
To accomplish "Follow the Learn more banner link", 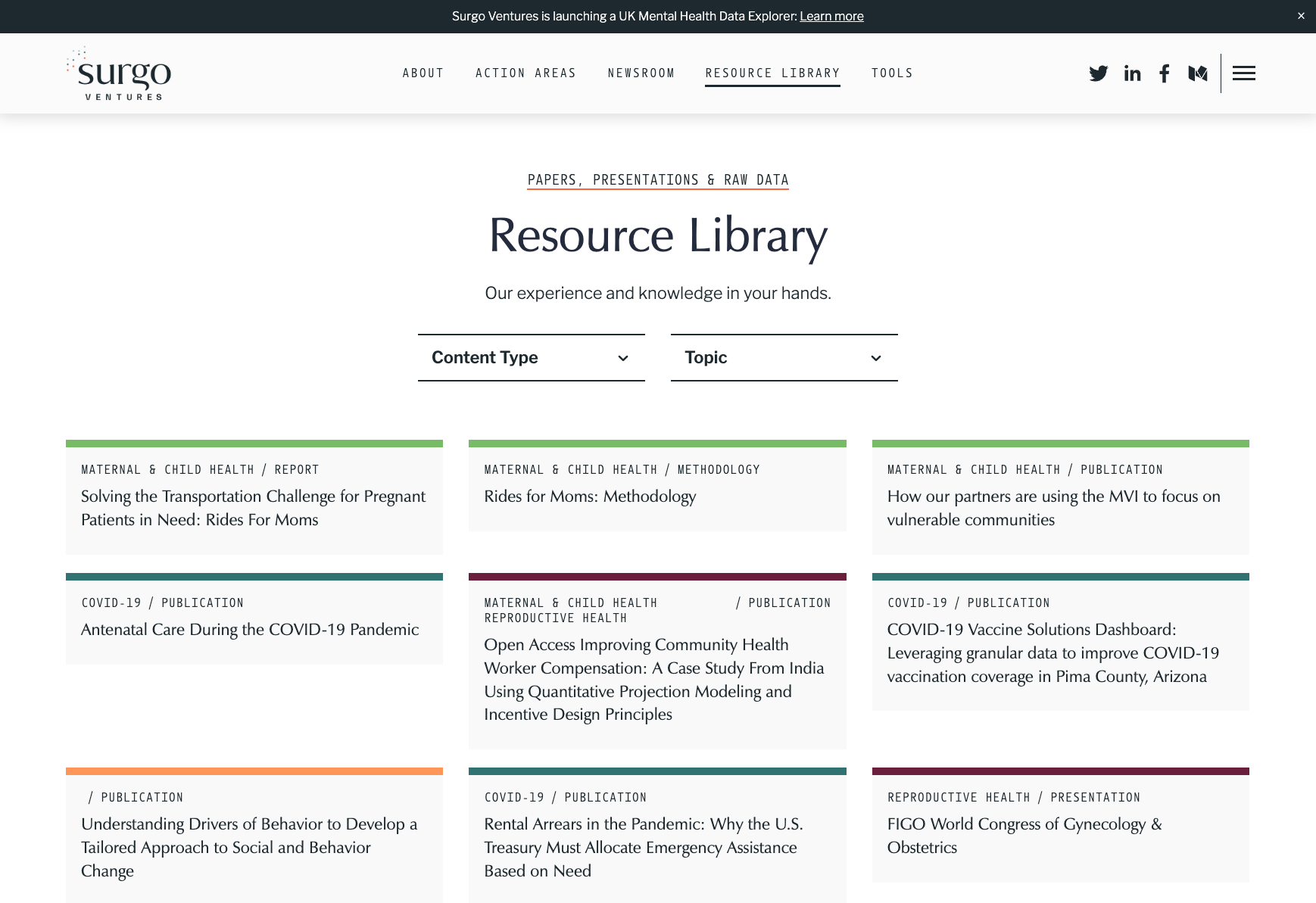I will click(831, 17).
